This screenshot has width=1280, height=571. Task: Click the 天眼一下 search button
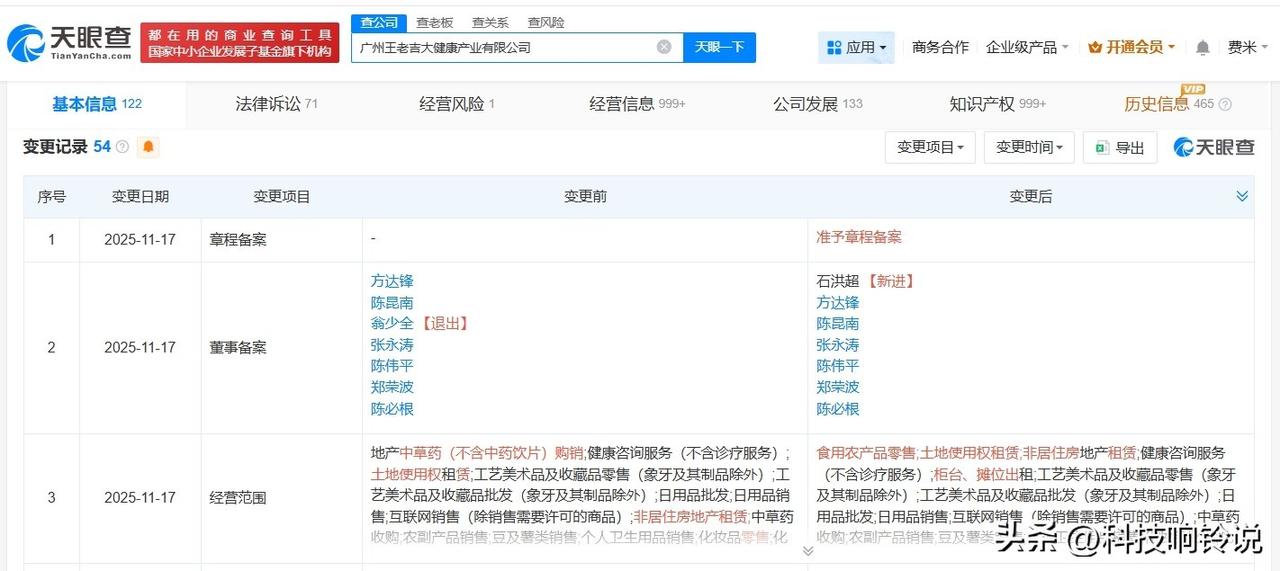pos(719,47)
